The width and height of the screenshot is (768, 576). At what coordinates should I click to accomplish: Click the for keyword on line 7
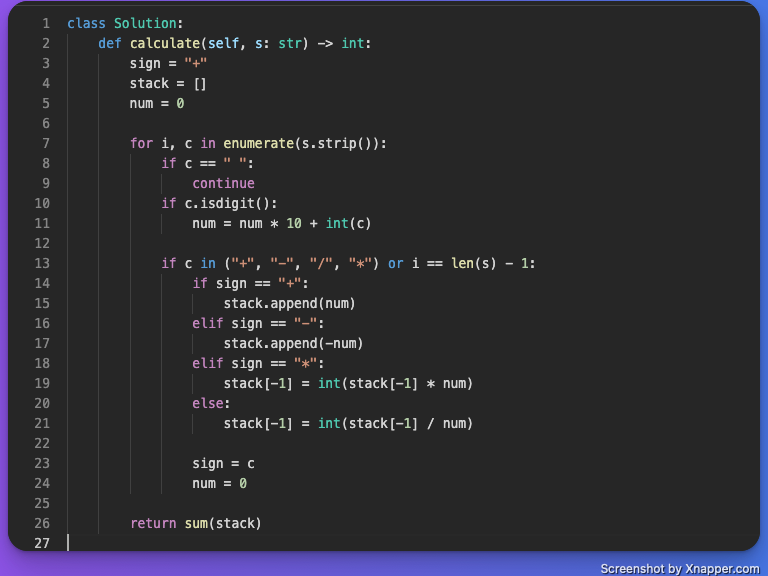point(141,144)
